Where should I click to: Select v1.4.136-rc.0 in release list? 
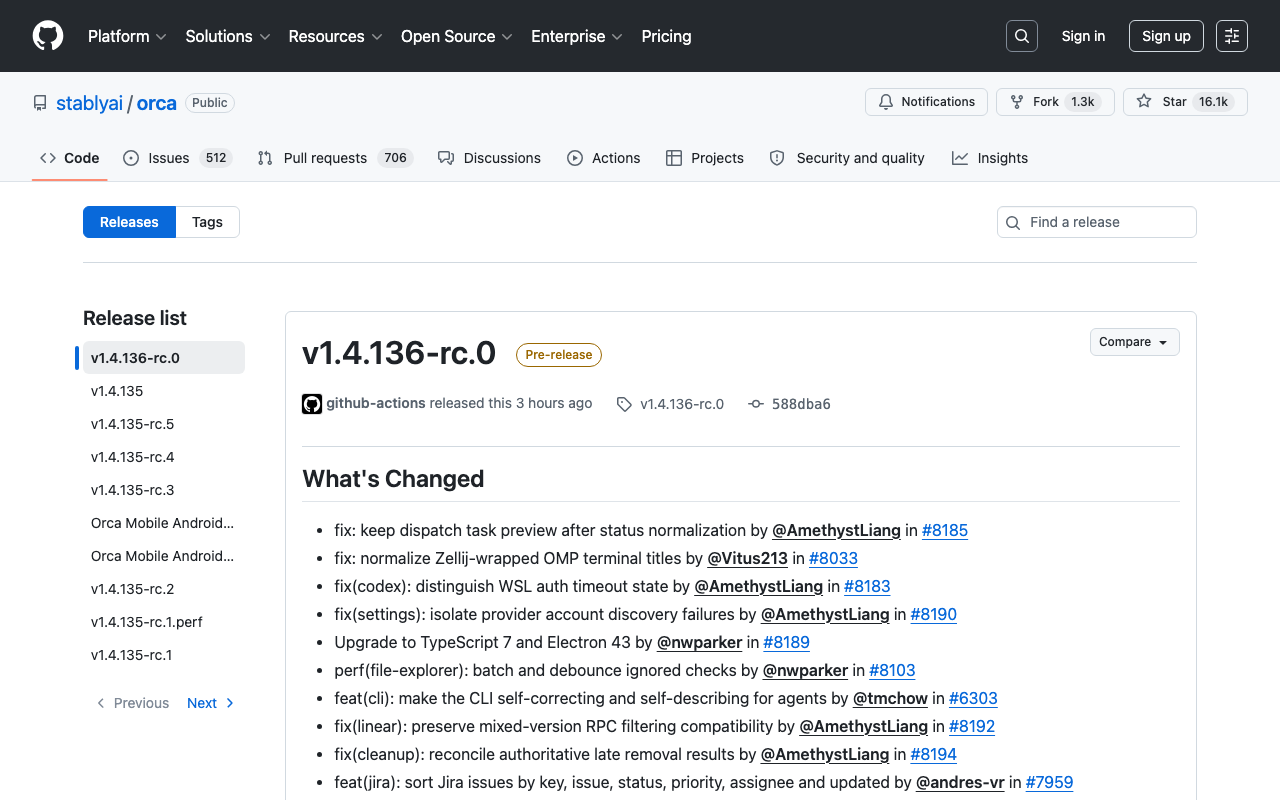(x=164, y=358)
